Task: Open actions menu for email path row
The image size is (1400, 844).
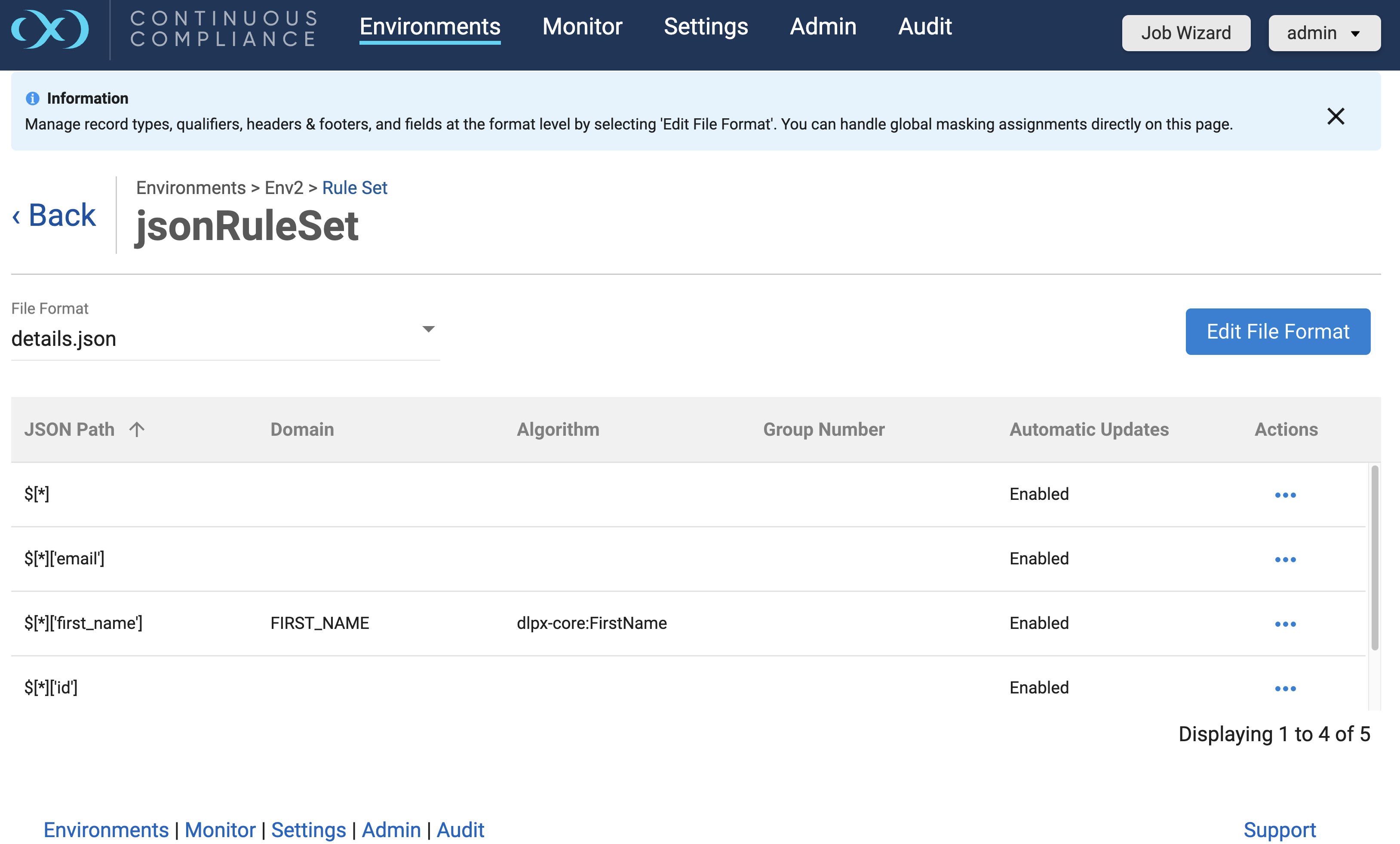Action: [1285, 559]
